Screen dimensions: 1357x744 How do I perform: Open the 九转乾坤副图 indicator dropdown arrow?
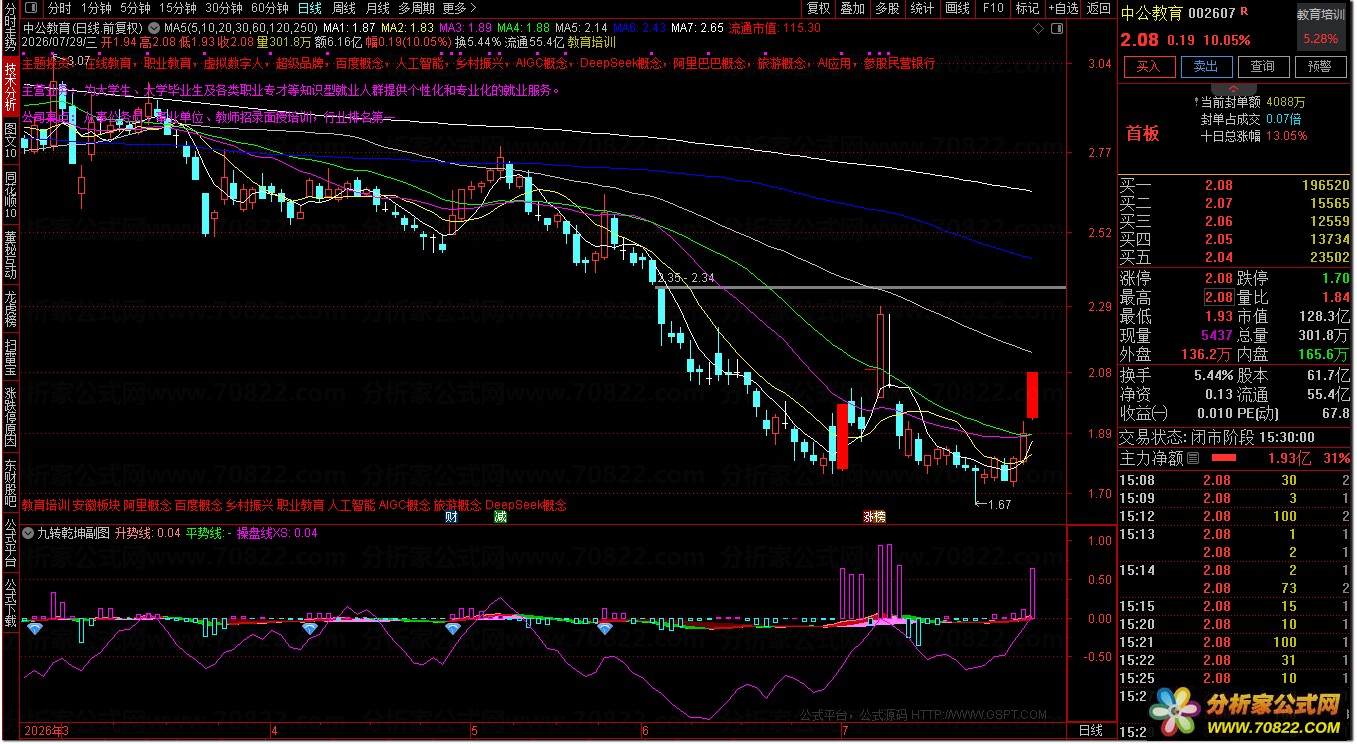[x=28, y=533]
